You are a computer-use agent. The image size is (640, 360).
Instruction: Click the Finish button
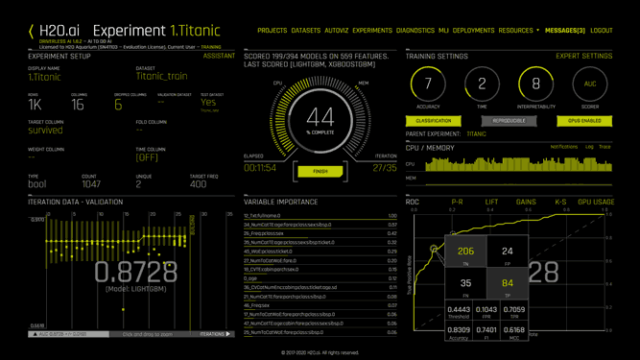coord(320,171)
